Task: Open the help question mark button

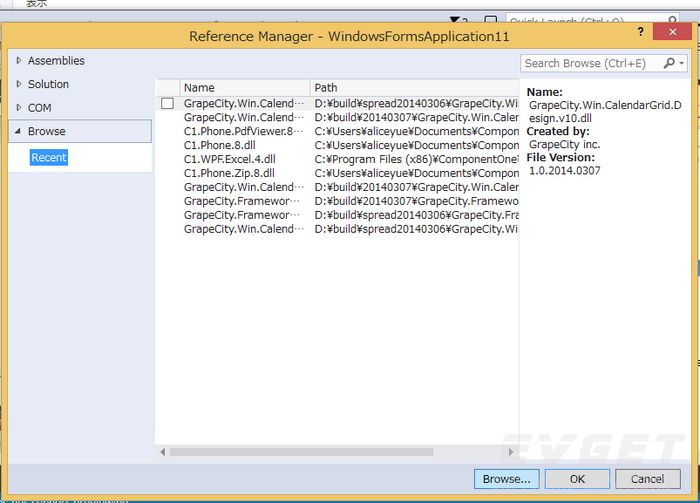Action: tap(641, 32)
